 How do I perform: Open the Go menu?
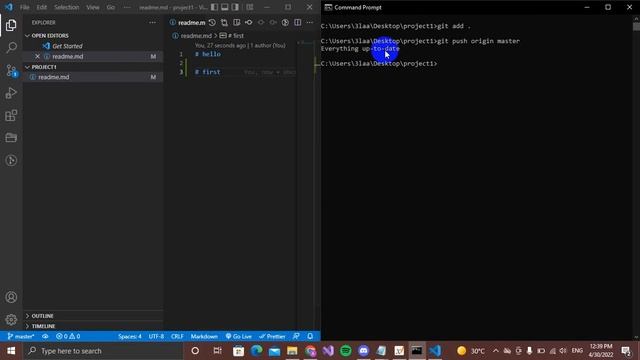coord(111,7)
